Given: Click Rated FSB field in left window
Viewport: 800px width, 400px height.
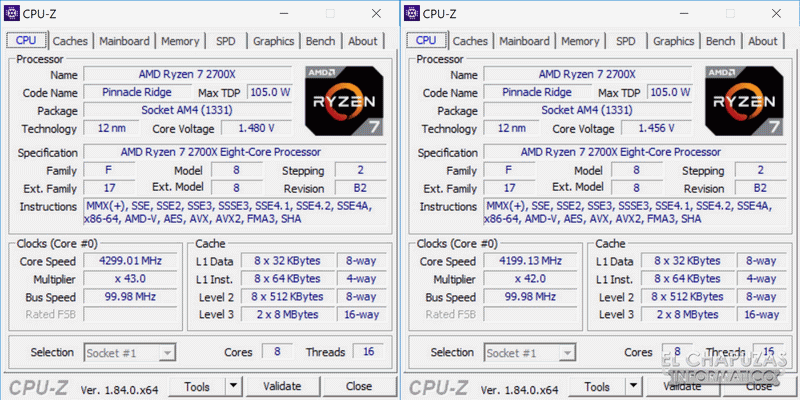Looking at the screenshot, I should point(130,314).
